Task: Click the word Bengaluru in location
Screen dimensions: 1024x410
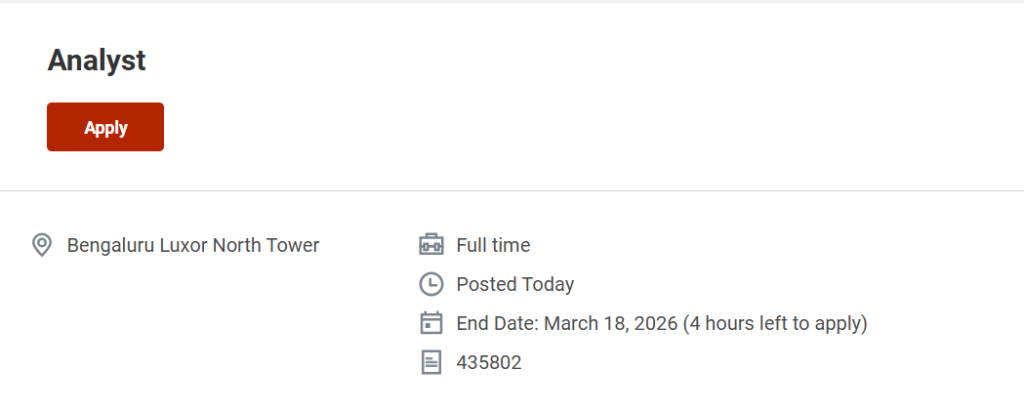Action: (110, 245)
